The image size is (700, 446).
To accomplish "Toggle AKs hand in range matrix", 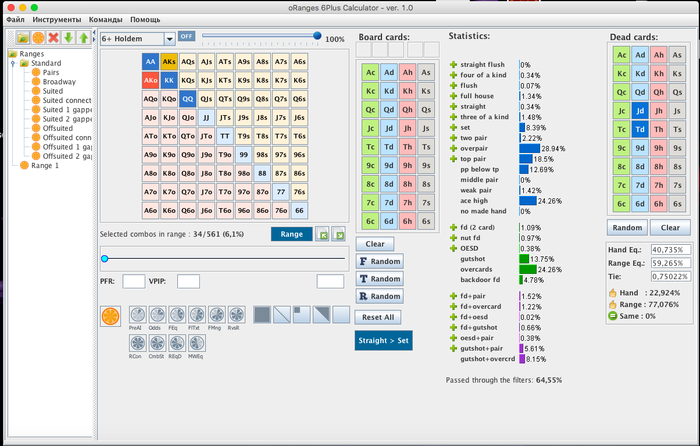I will tap(169, 62).
